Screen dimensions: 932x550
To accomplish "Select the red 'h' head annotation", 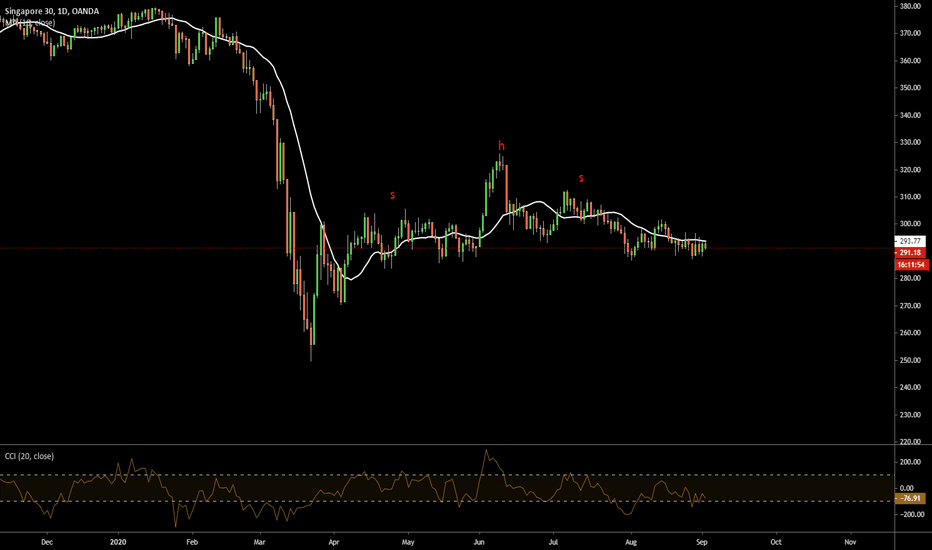I will (501, 146).
